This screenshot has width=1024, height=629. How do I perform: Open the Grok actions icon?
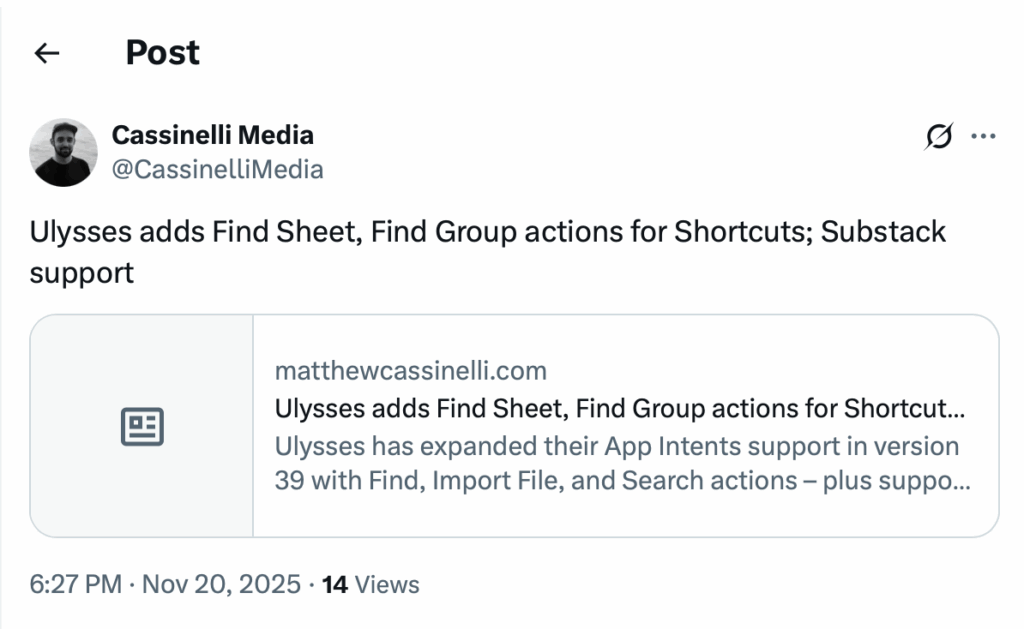pos(939,136)
